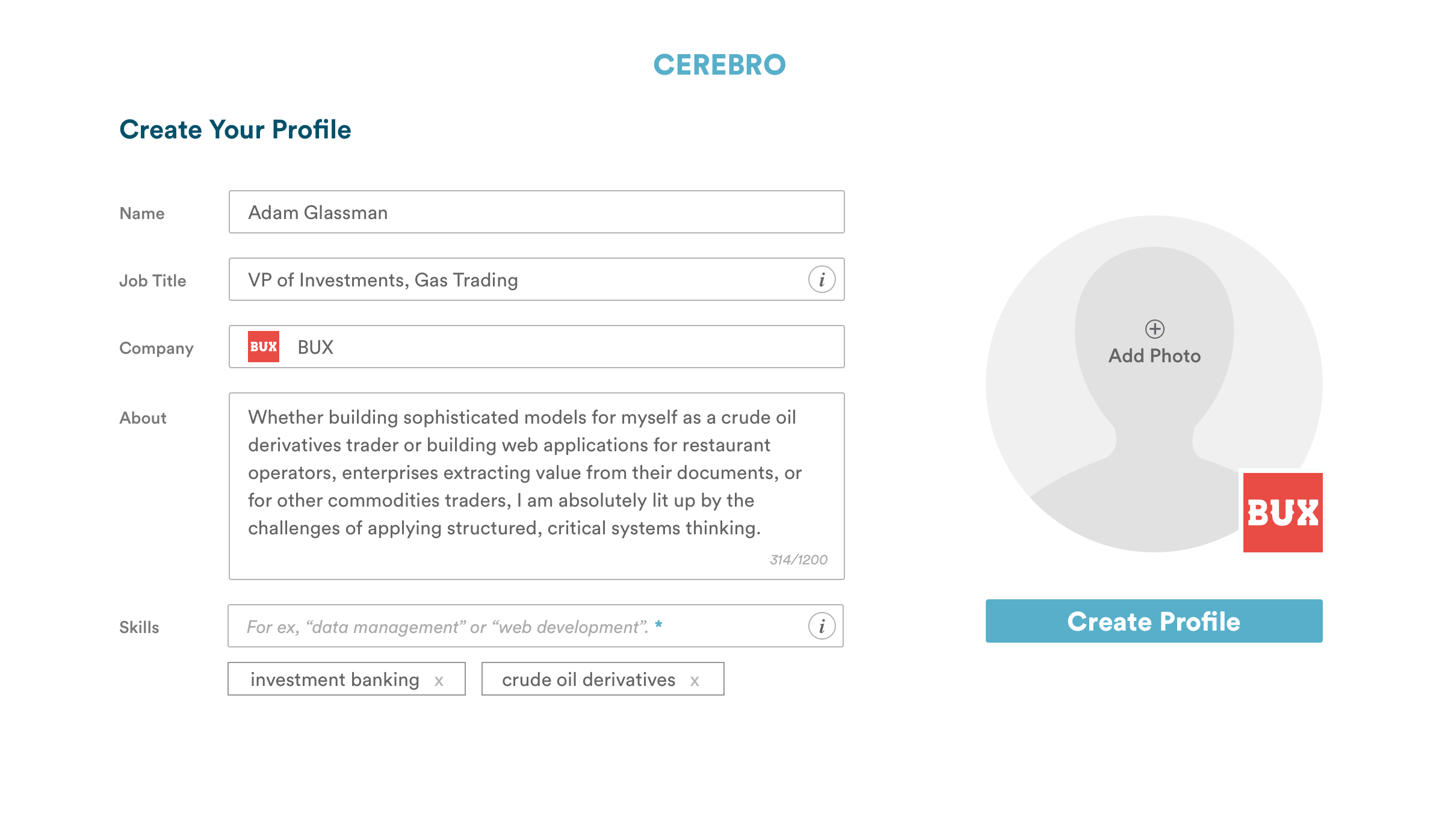Select the investment banking skill tag
The image size is (1442, 840).
coord(335,679)
